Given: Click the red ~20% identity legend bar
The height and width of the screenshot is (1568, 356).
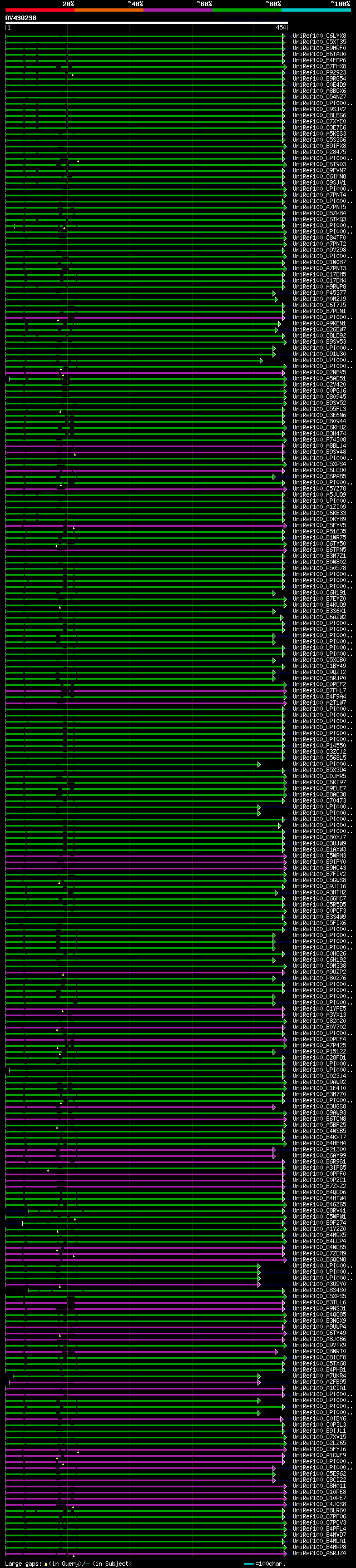Looking at the screenshot, I should (x=39, y=10).
